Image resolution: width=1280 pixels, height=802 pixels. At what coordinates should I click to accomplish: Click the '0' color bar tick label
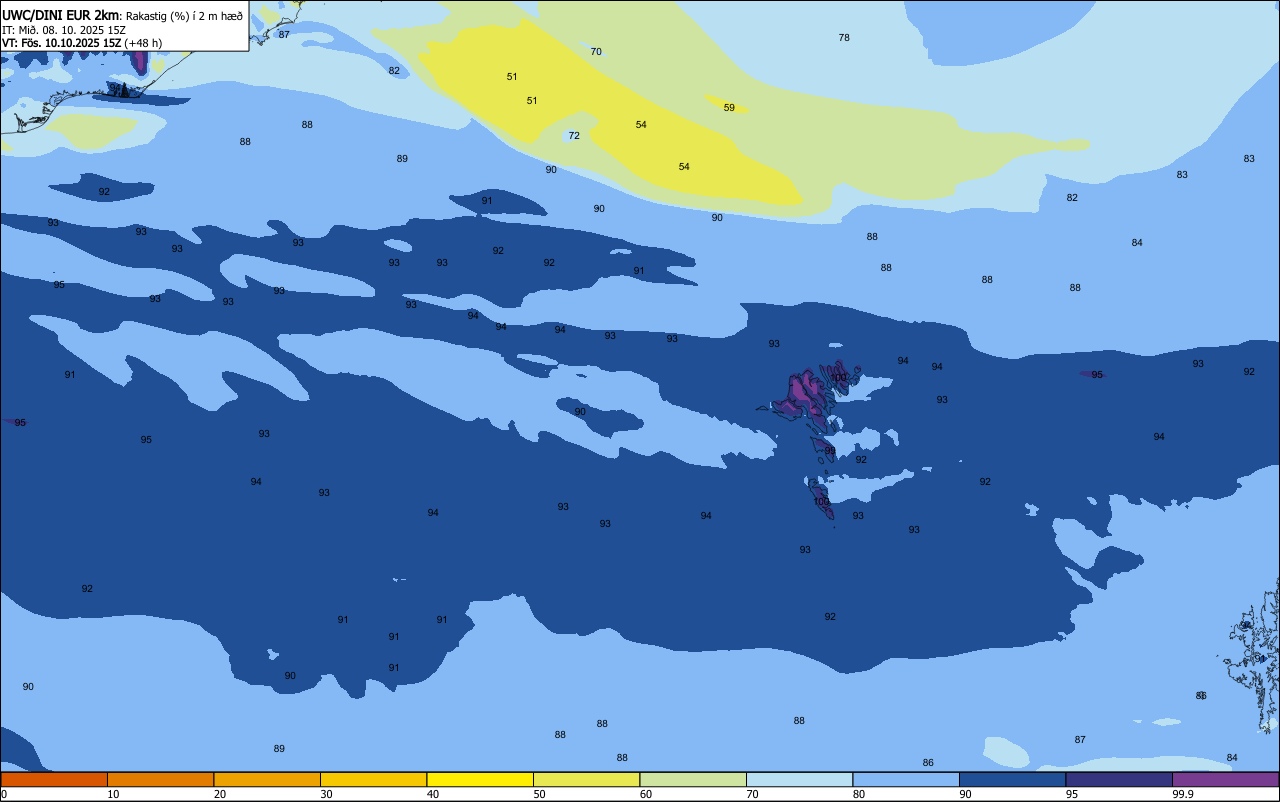tap(4, 794)
